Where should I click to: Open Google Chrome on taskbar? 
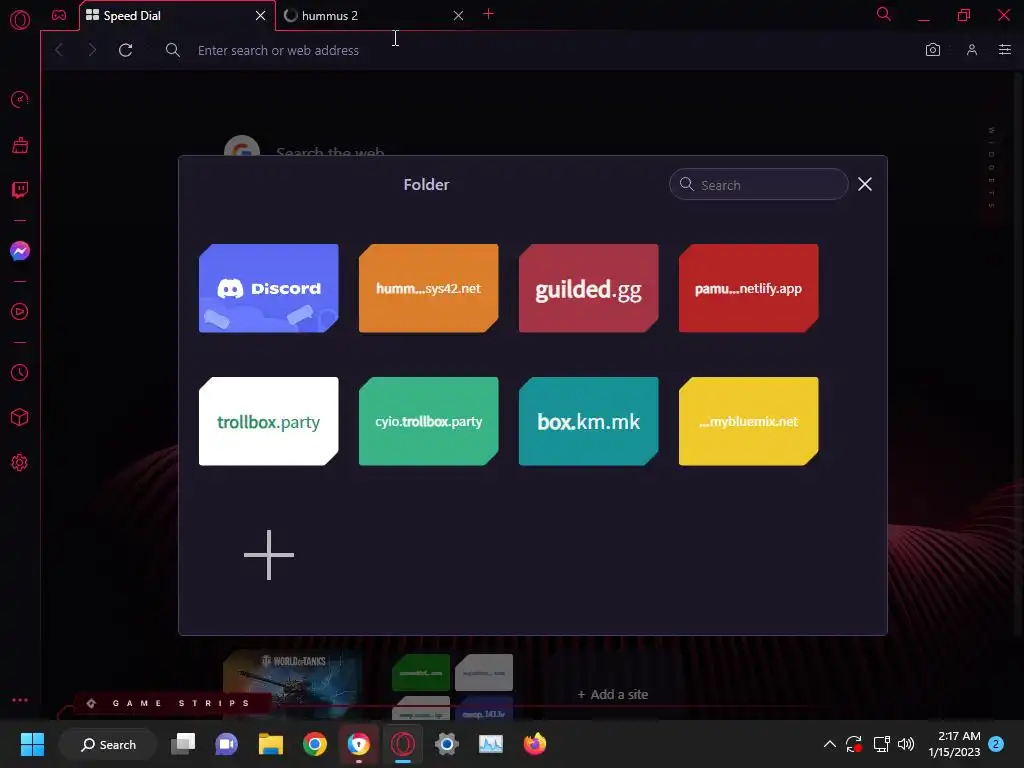click(314, 744)
